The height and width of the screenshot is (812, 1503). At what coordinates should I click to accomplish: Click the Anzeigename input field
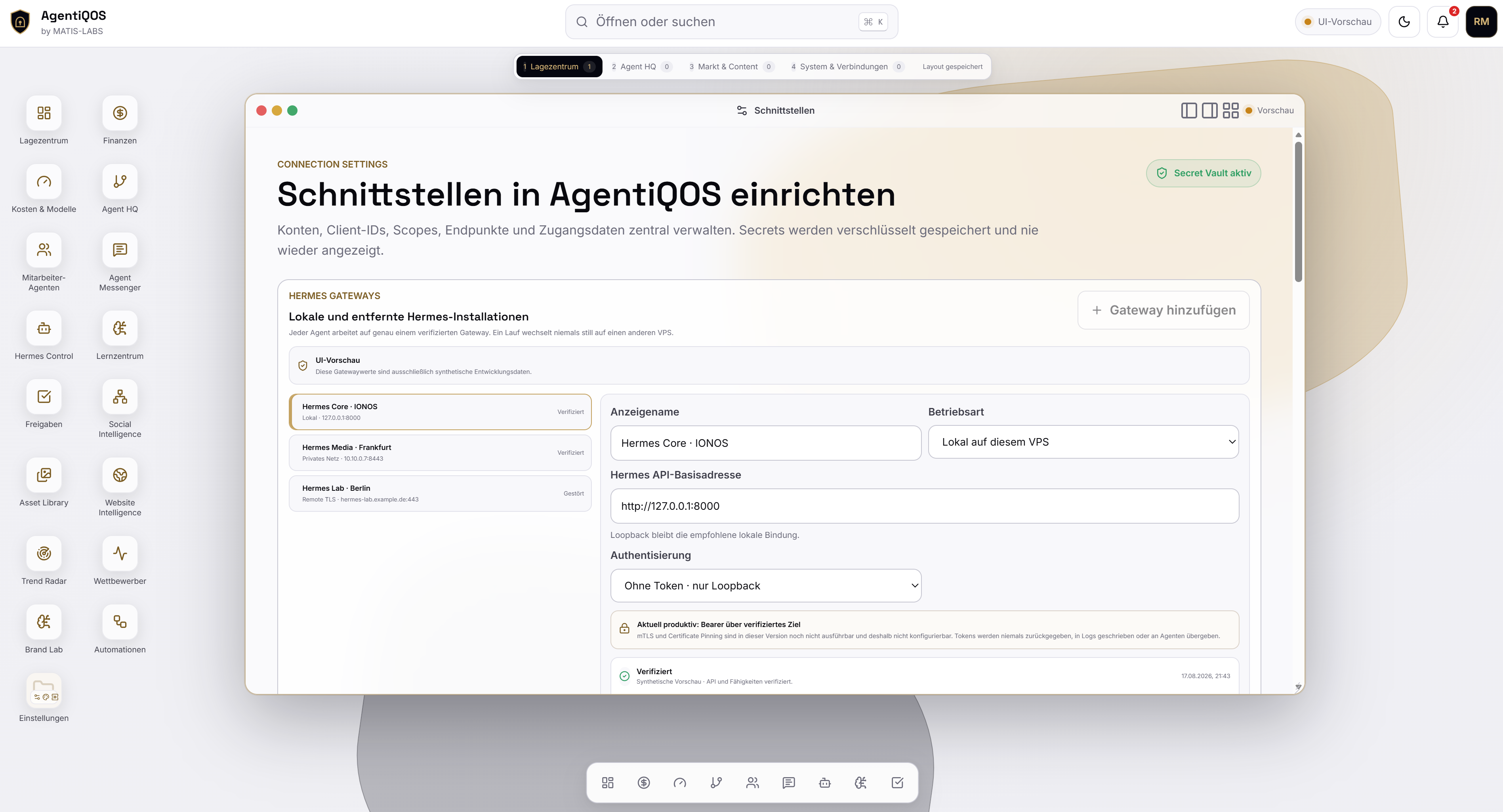point(765,443)
